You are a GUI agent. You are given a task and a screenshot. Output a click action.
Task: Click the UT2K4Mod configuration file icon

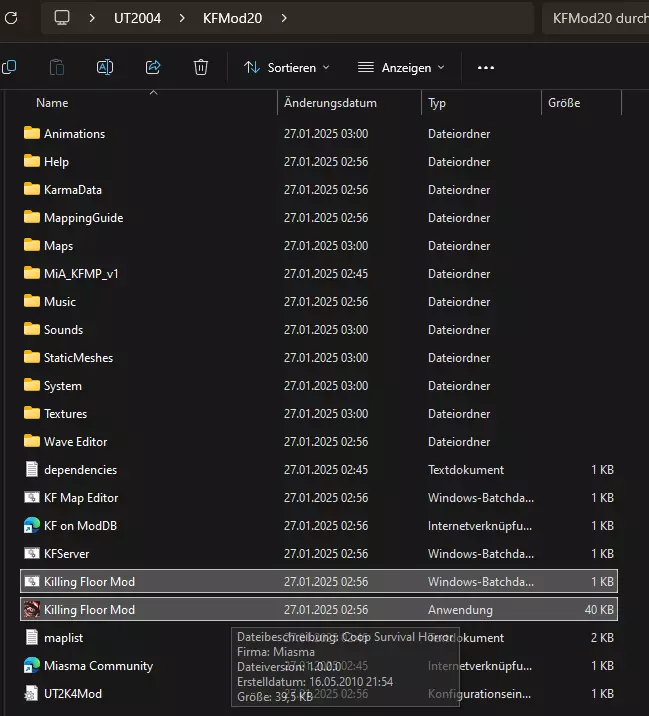tap(32, 693)
